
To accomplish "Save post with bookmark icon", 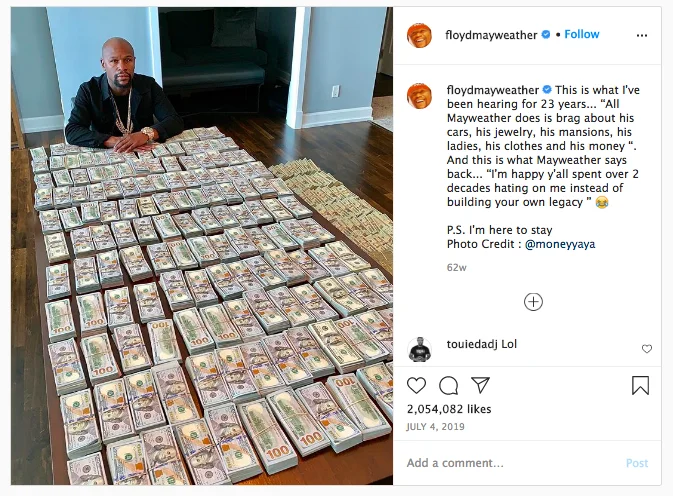I will (640, 385).
